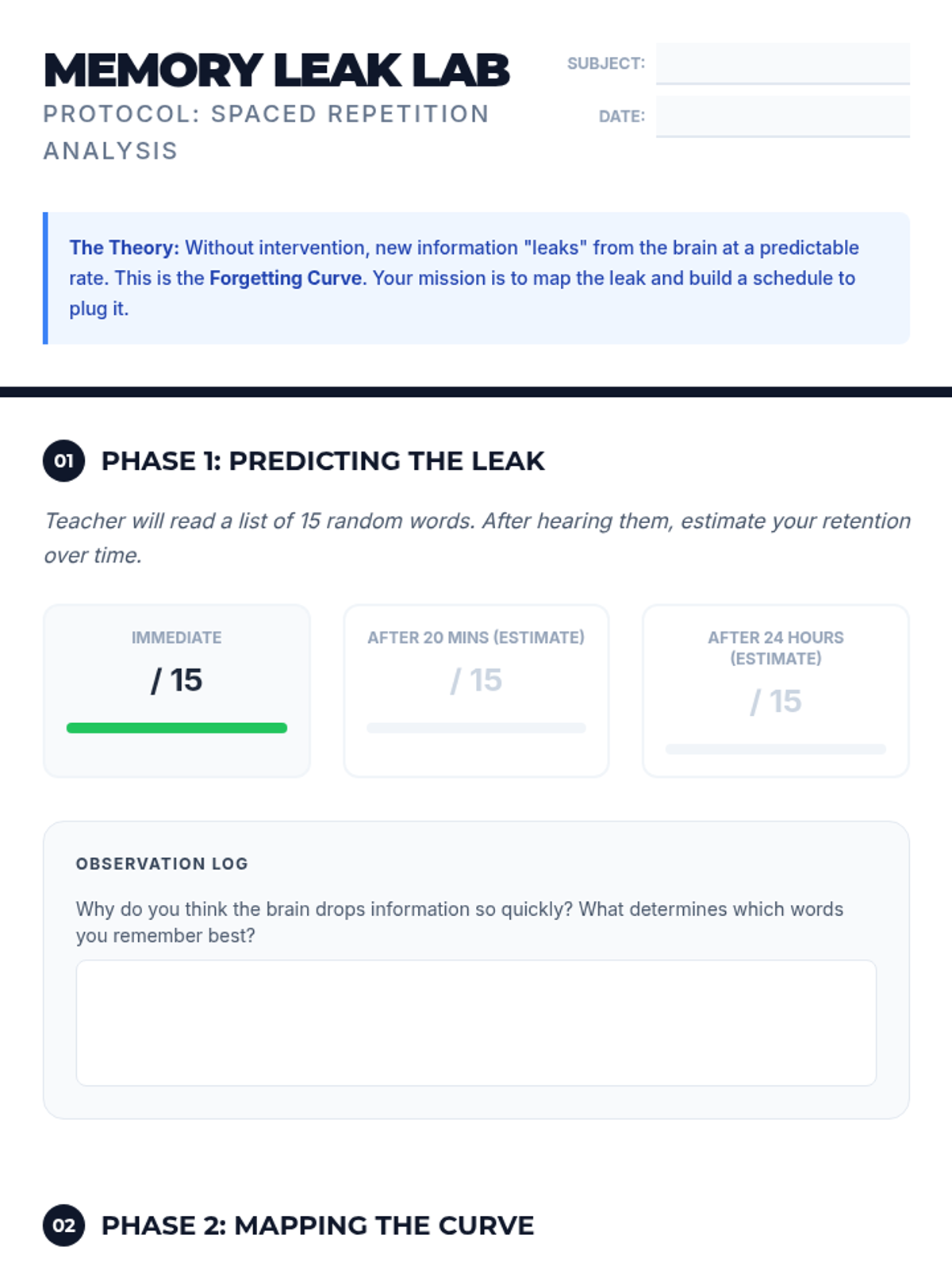The image size is (952, 1270).
Task: Click the "Phase 2: Mapping the Curve" heading
Action: click(x=317, y=1226)
